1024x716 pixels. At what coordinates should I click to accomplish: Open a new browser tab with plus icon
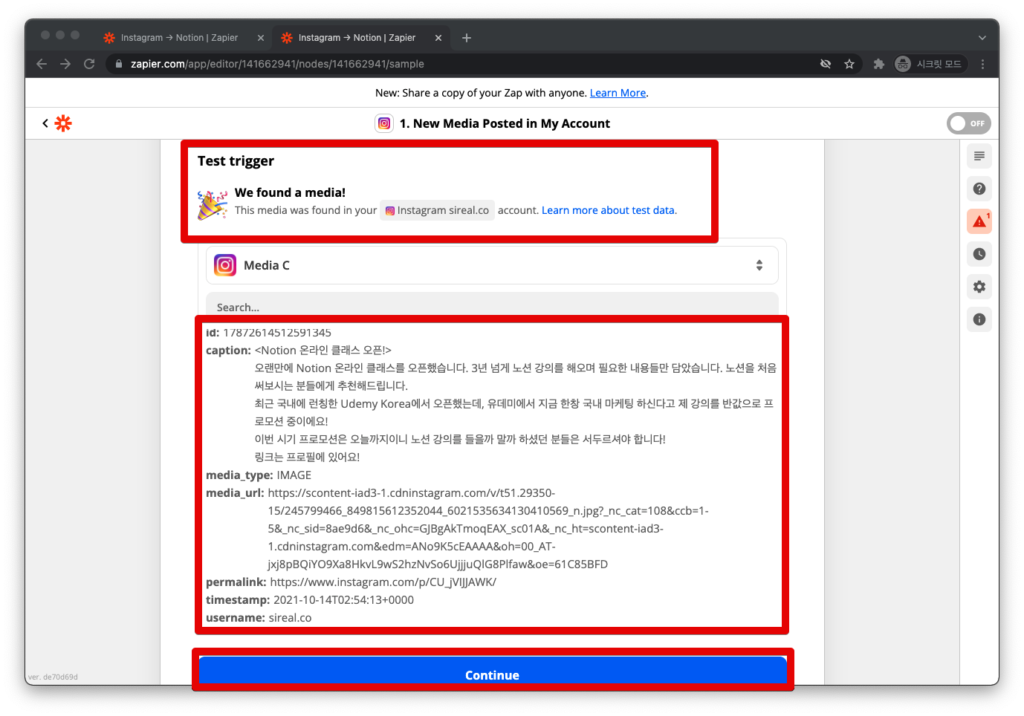point(466,38)
